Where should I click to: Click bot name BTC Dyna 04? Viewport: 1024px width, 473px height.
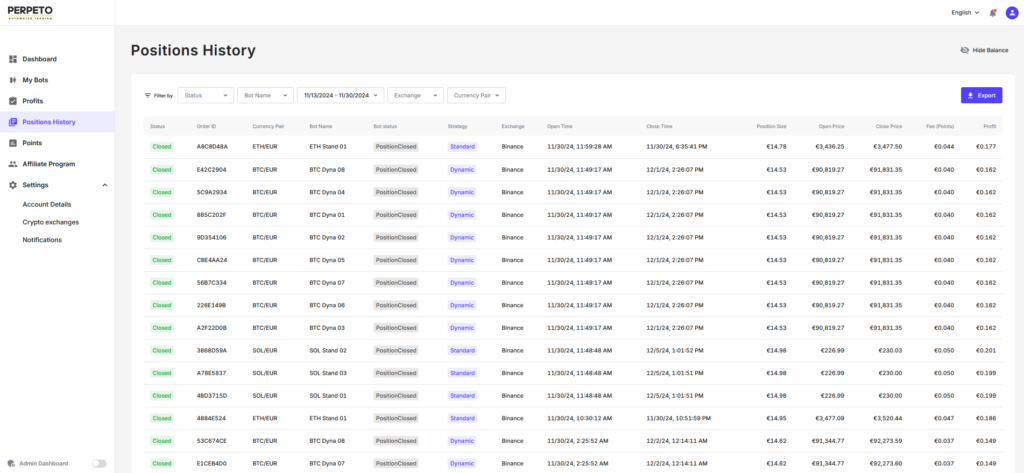(327, 192)
